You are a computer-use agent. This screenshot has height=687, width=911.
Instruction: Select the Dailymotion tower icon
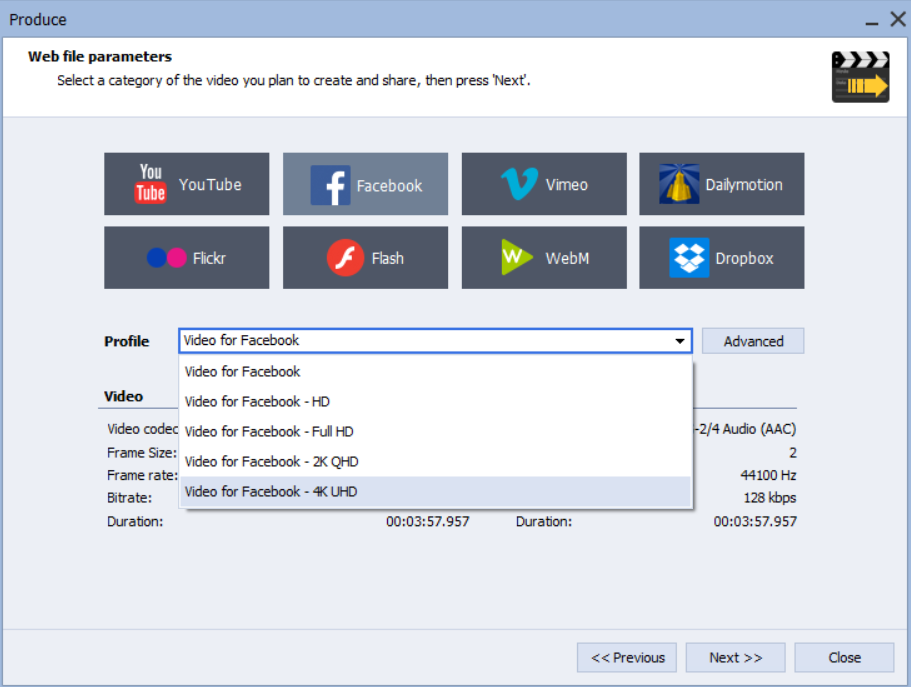point(679,184)
